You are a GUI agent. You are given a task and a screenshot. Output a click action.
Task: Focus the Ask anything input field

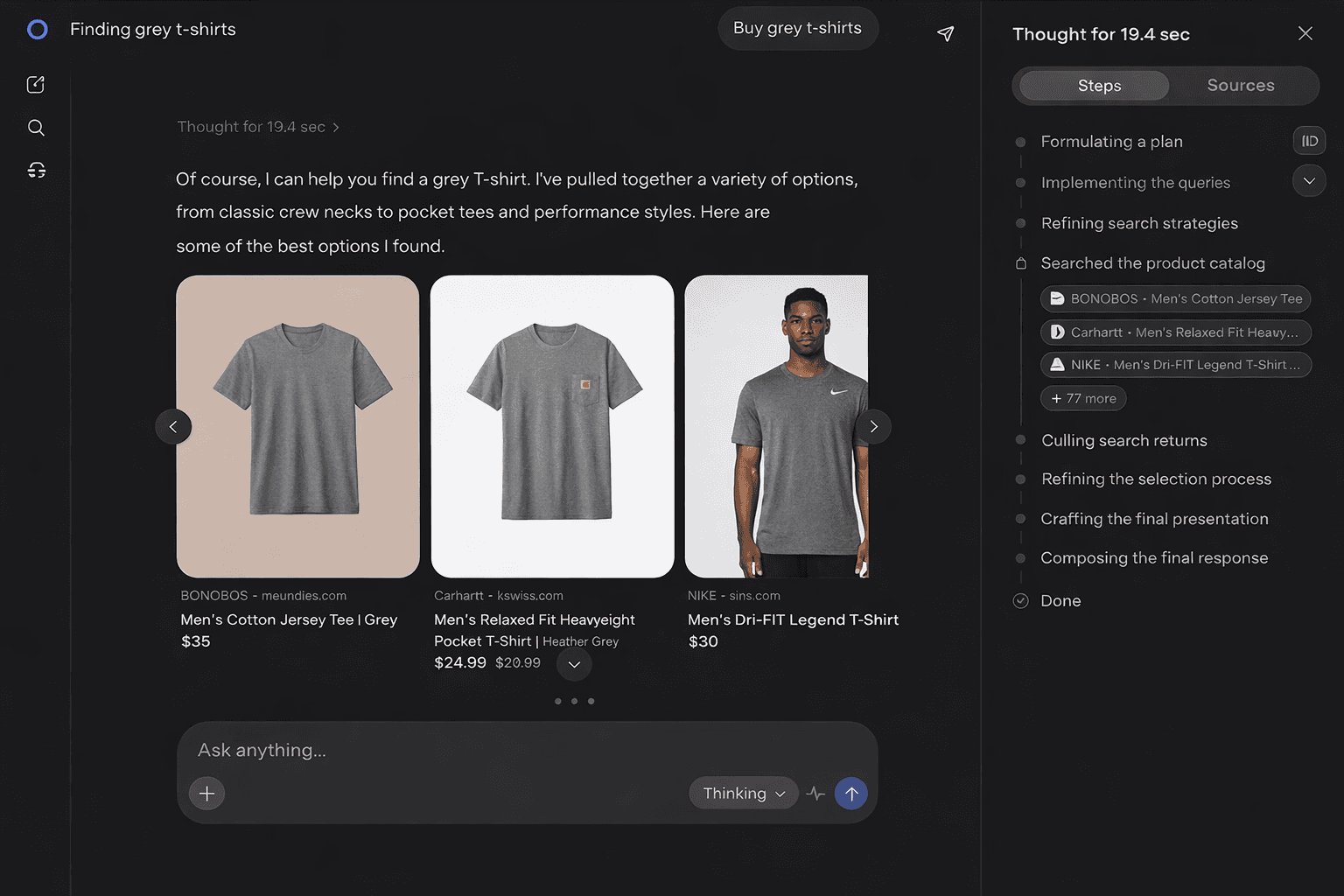point(527,750)
